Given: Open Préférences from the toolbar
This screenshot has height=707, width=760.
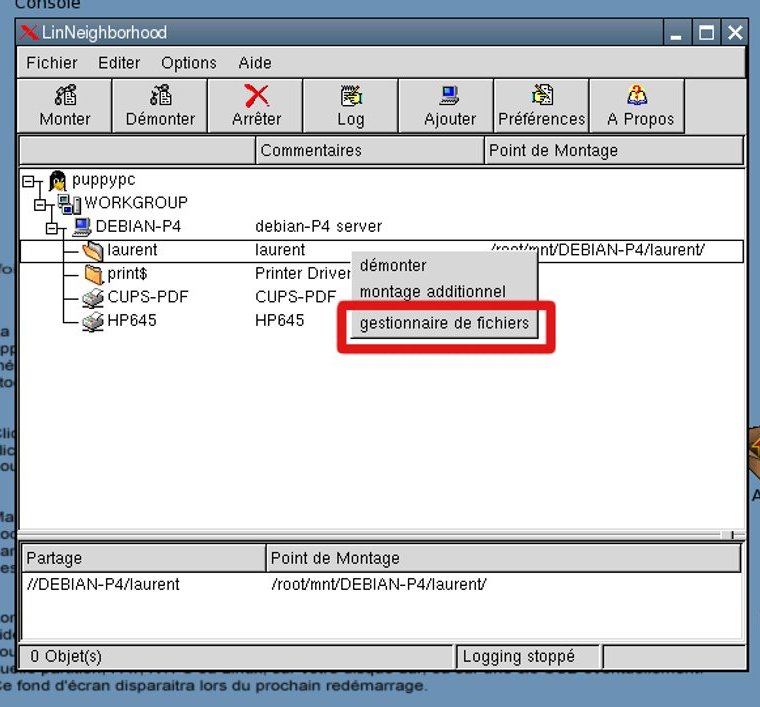Looking at the screenshot, I should point(541,96).
